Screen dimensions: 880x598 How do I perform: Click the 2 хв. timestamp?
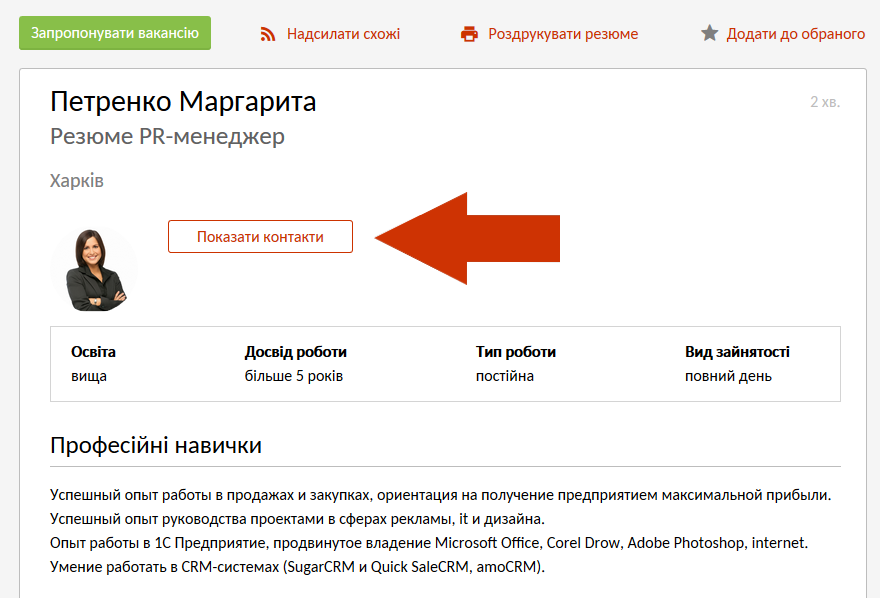click(x=826, y=102)
